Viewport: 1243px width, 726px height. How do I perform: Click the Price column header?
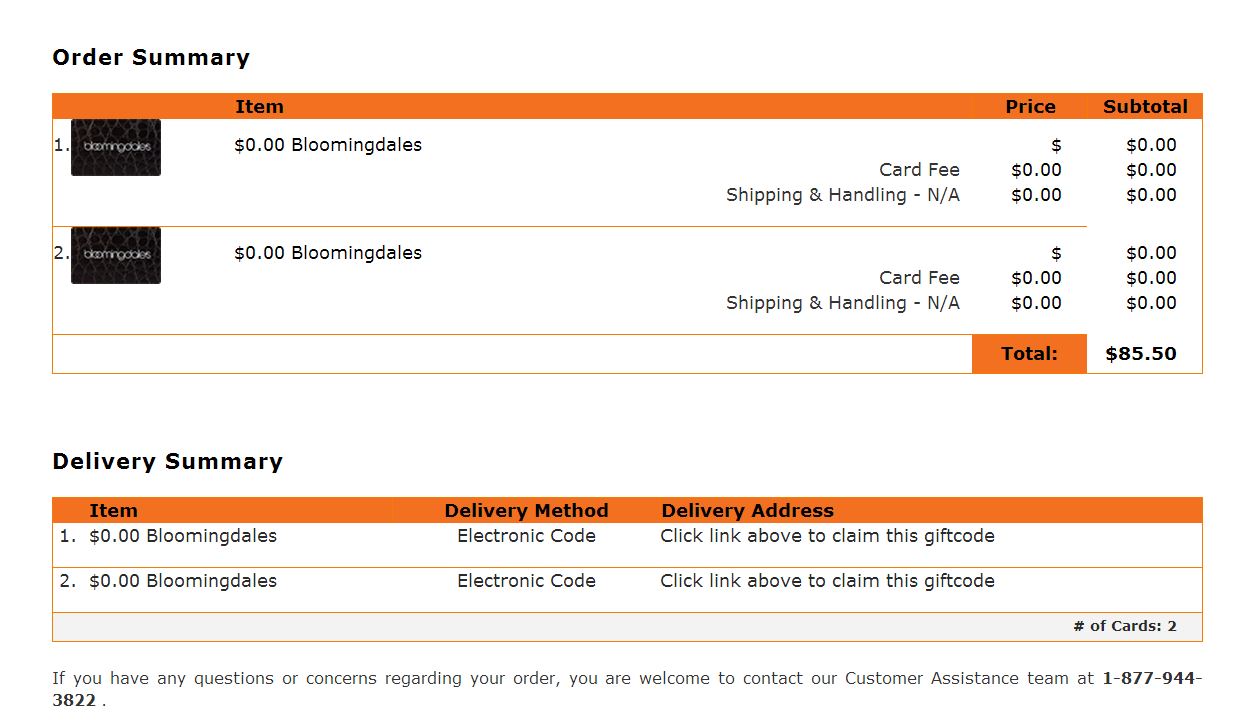click(1030, 107)
